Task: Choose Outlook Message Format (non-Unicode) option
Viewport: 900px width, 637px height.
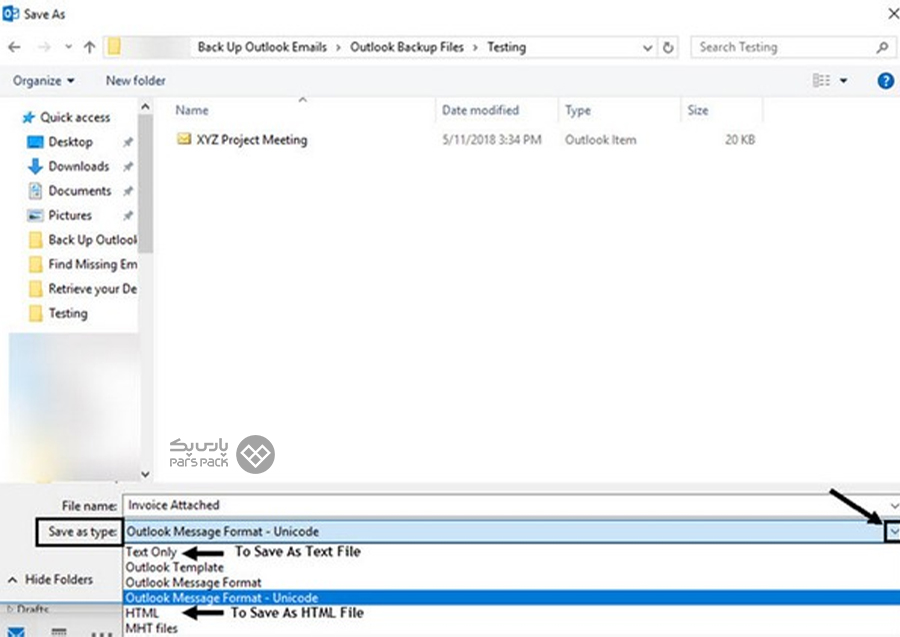Action: click(193, 582)
